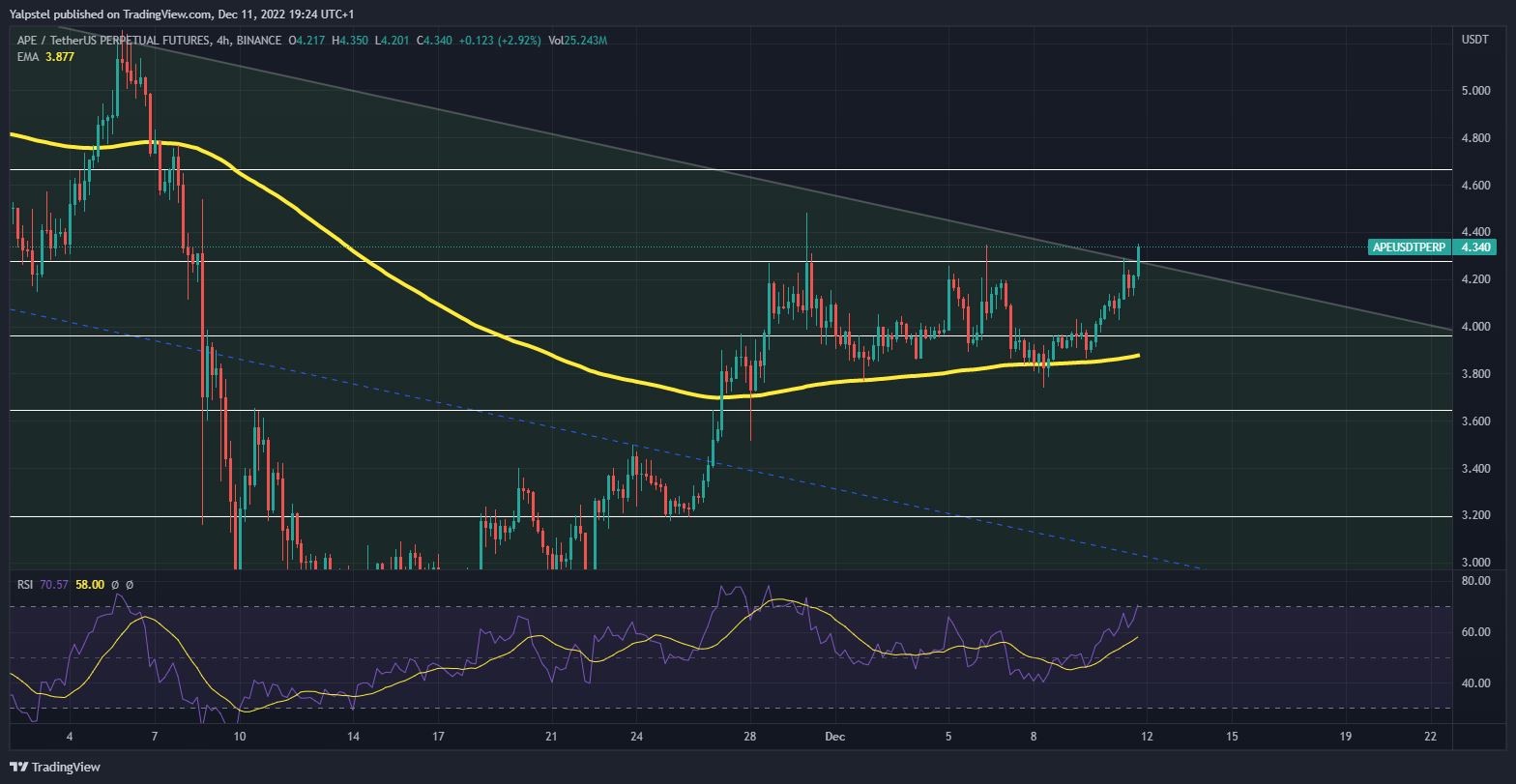
Task: Click the 15 date label on time axis
Action: [1232, 737]
